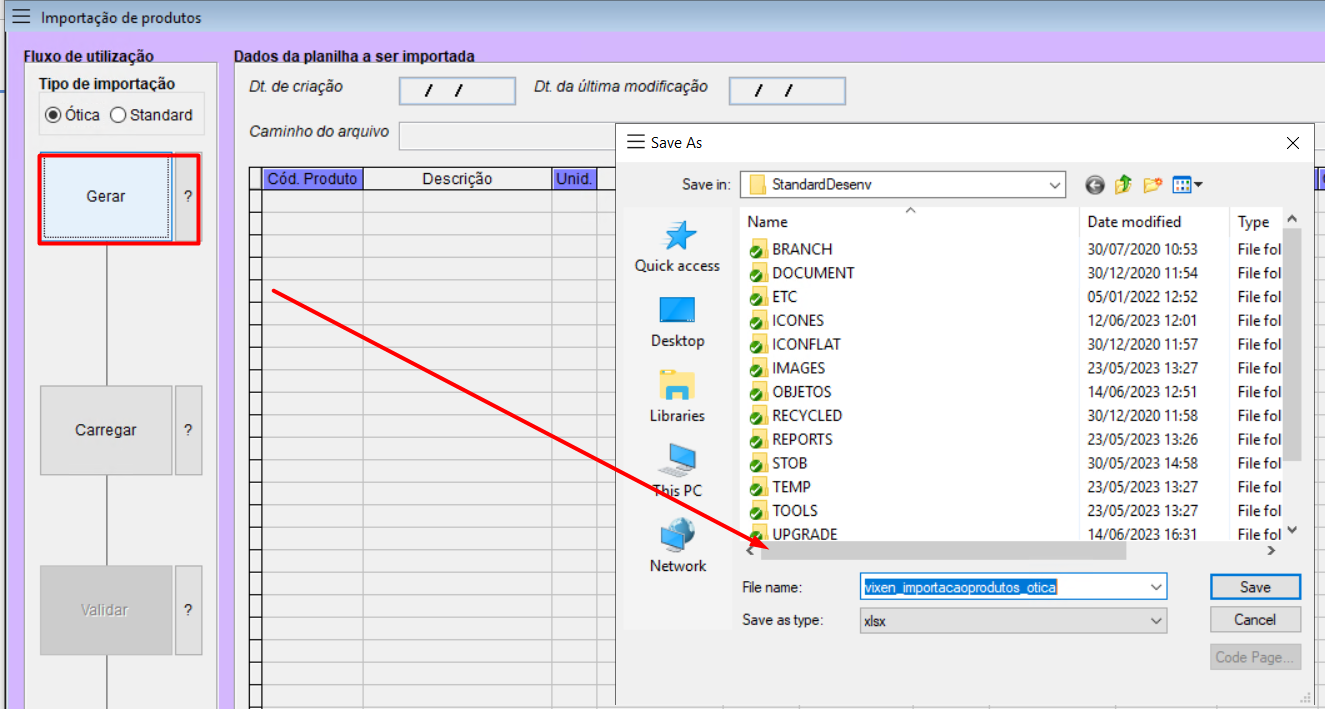Sort files by Name column header
Image resolution: width=1325 pixels, height=709 pixels.
(910, 222)
